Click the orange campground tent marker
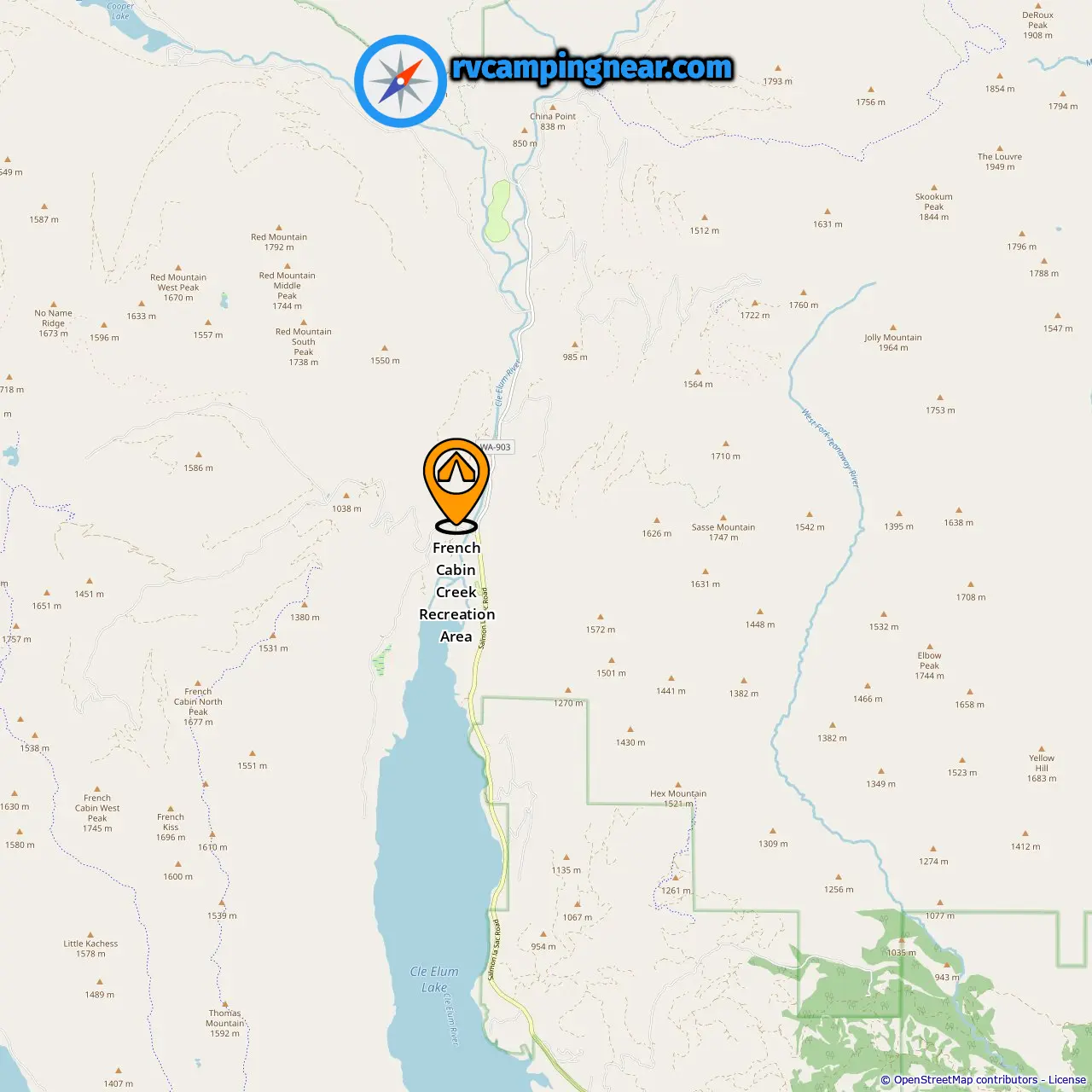The height and width of the screenshot is (1092, 1092). tap(456, 485)
